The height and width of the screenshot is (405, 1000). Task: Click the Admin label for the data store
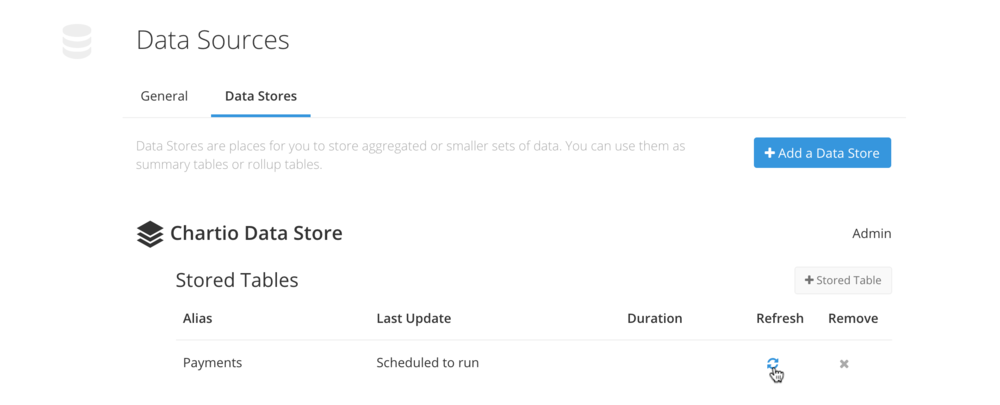[872, 233]
